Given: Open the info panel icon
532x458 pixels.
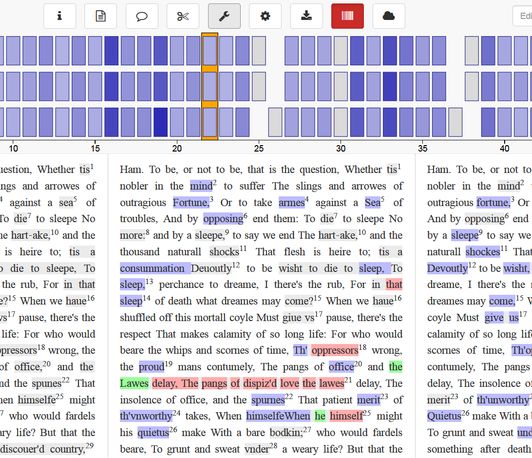Looking at the screenshot, I should [x=59, y=16].
